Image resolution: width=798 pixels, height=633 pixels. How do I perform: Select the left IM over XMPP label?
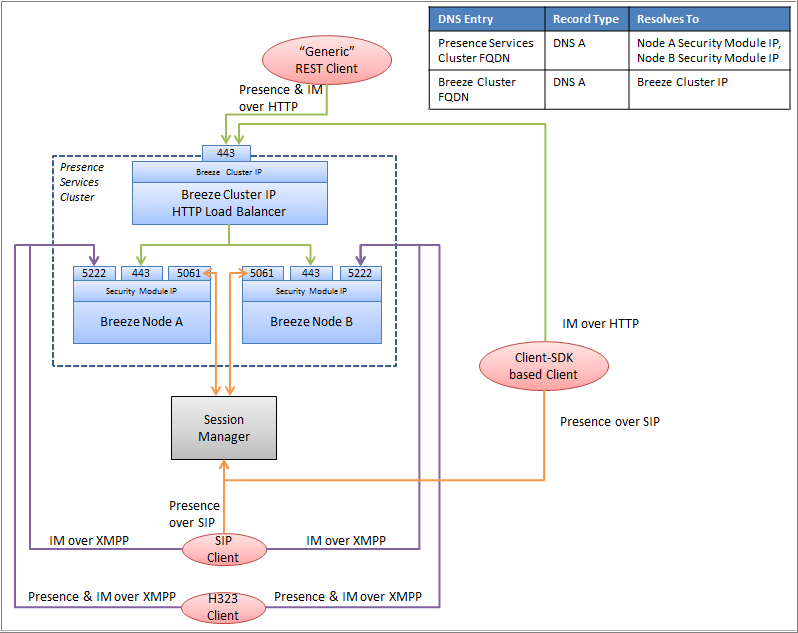click(89, 540)
